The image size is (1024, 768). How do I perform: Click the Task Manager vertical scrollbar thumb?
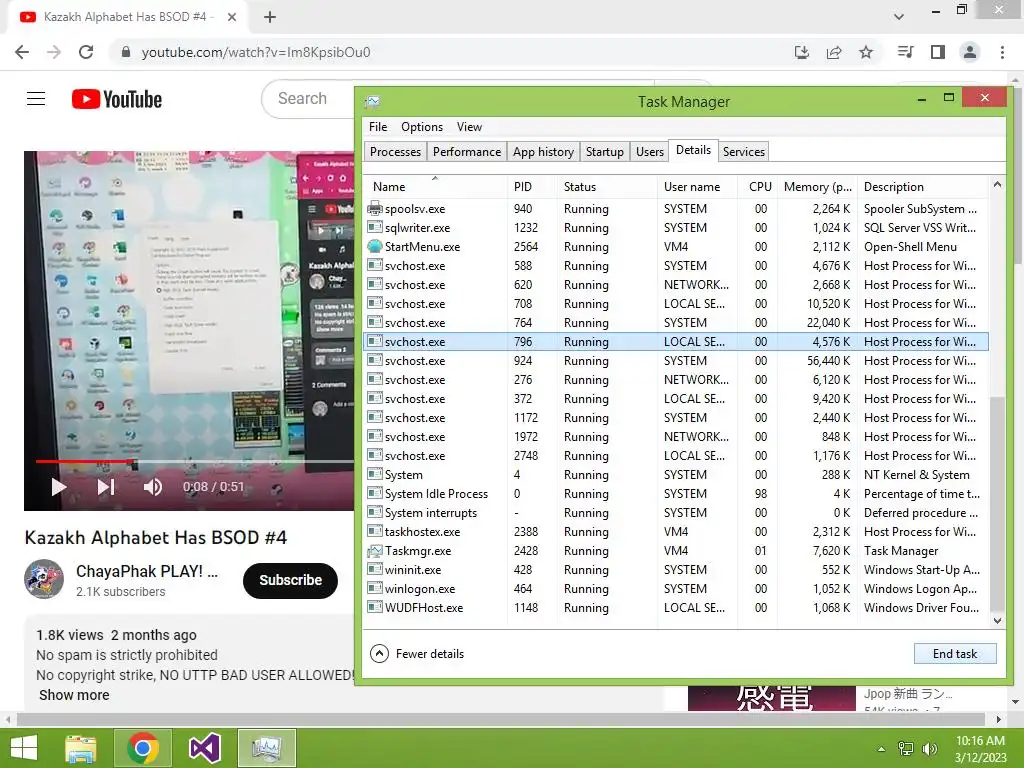(x=997, y=504)
